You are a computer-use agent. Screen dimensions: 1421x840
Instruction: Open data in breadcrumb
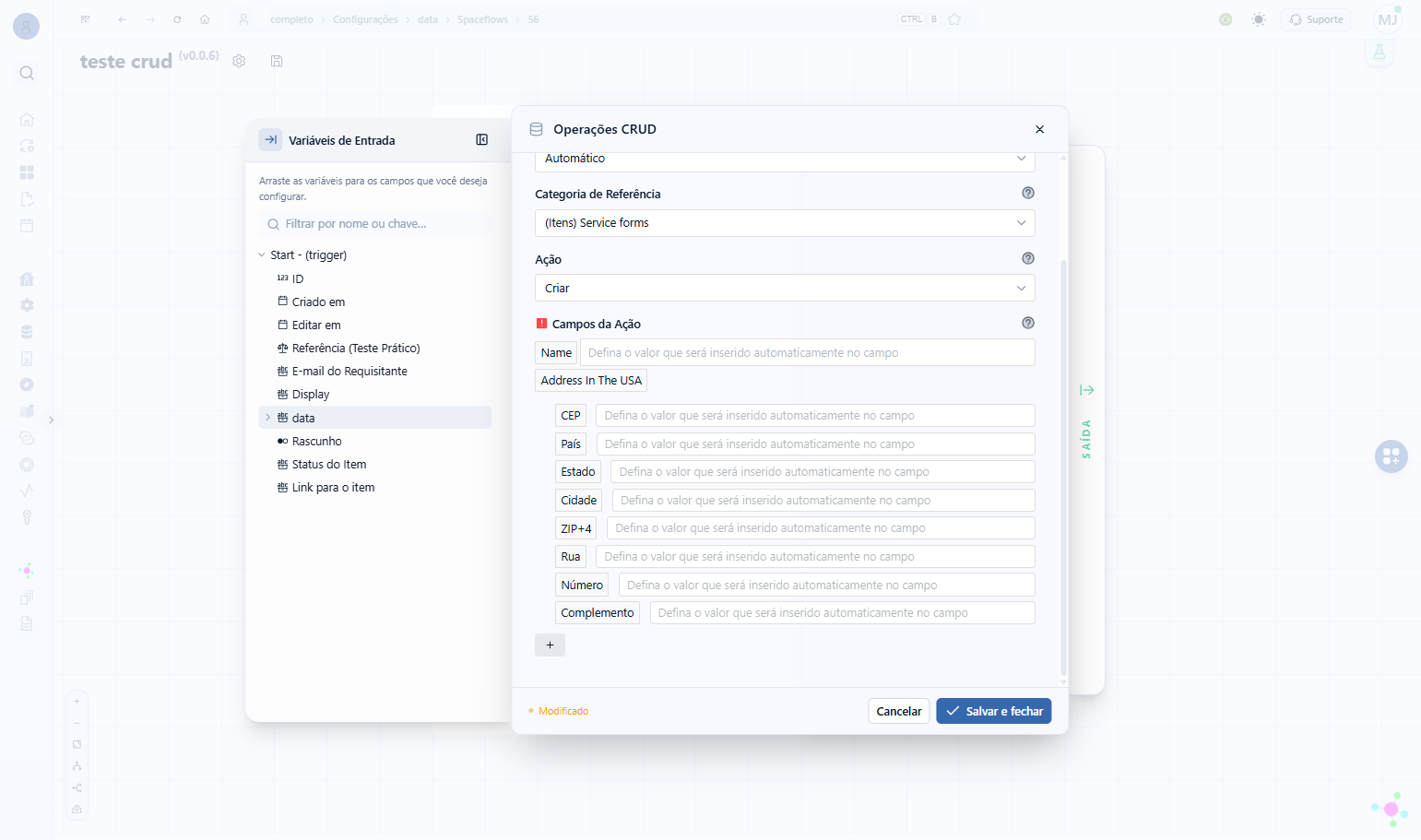coord(428,19)
